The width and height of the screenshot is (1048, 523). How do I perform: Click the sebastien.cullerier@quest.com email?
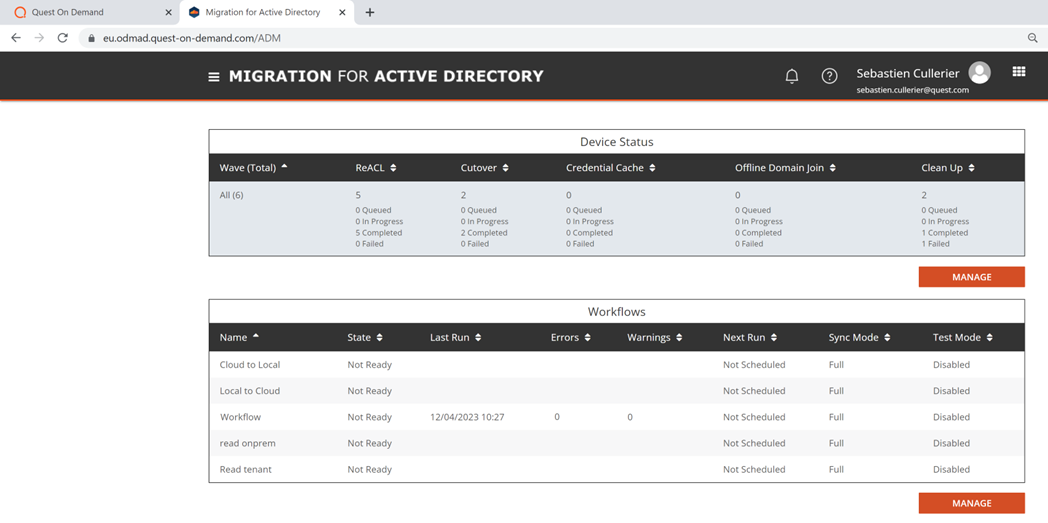912,90
